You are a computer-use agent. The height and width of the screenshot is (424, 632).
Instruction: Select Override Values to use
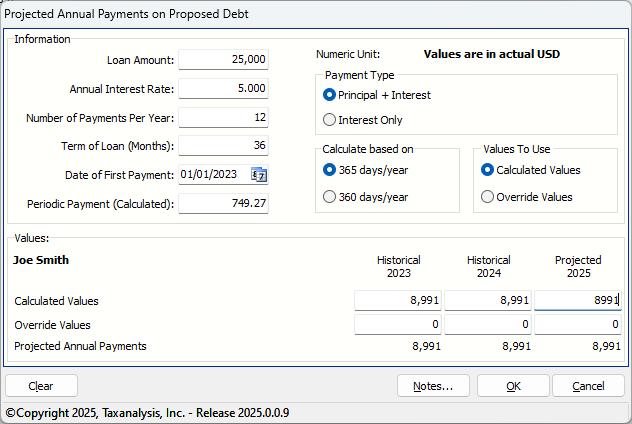click(526, 197)
